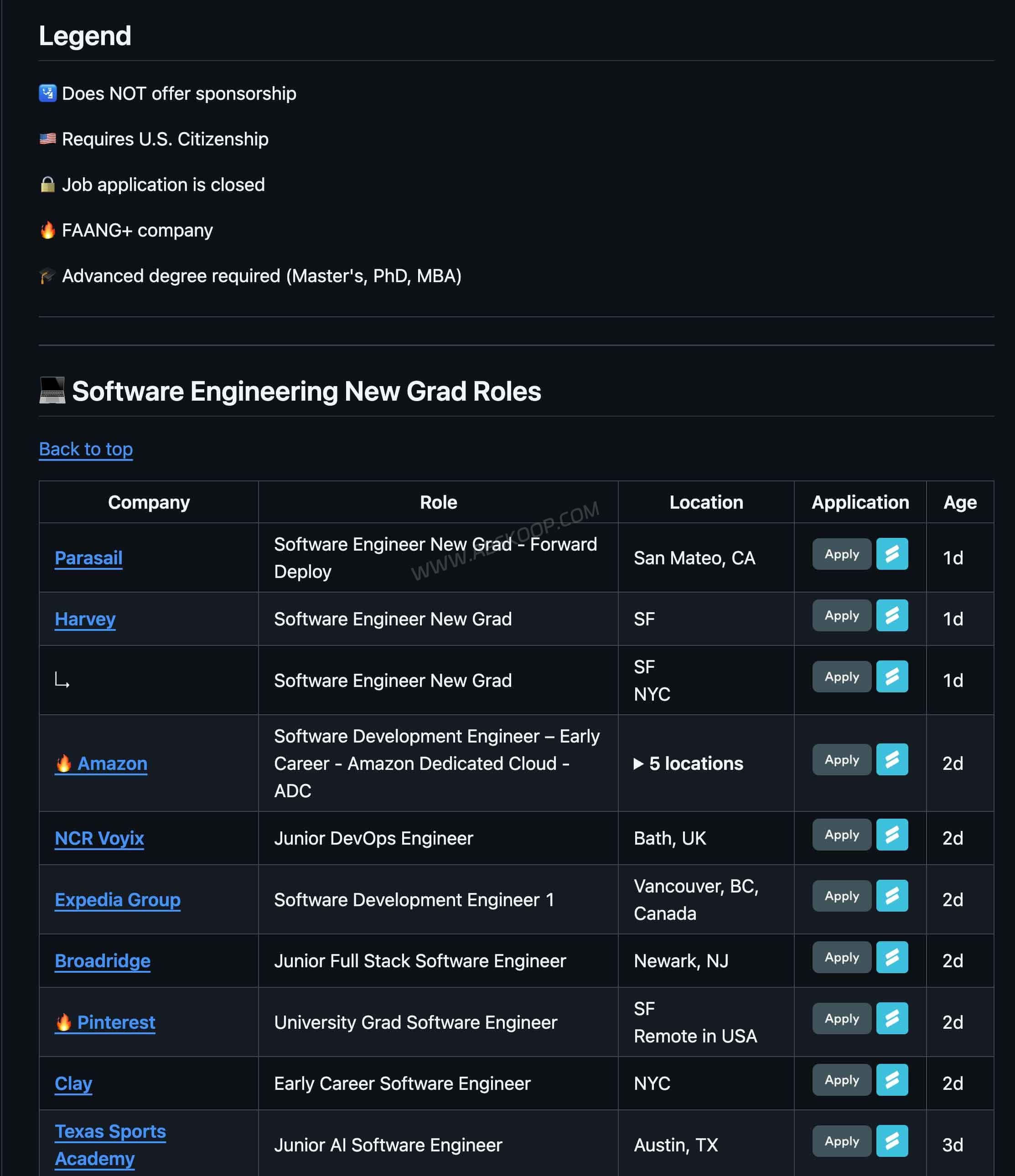Apply to the SF NYC New Grad role
The width and height of the screenshot is (1015, 1176).
pos(842,676)
